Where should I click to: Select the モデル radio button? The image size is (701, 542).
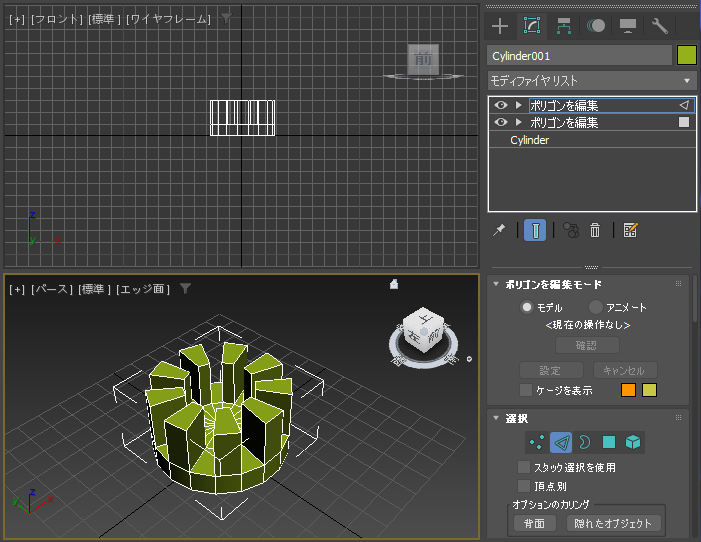(527, 307)
